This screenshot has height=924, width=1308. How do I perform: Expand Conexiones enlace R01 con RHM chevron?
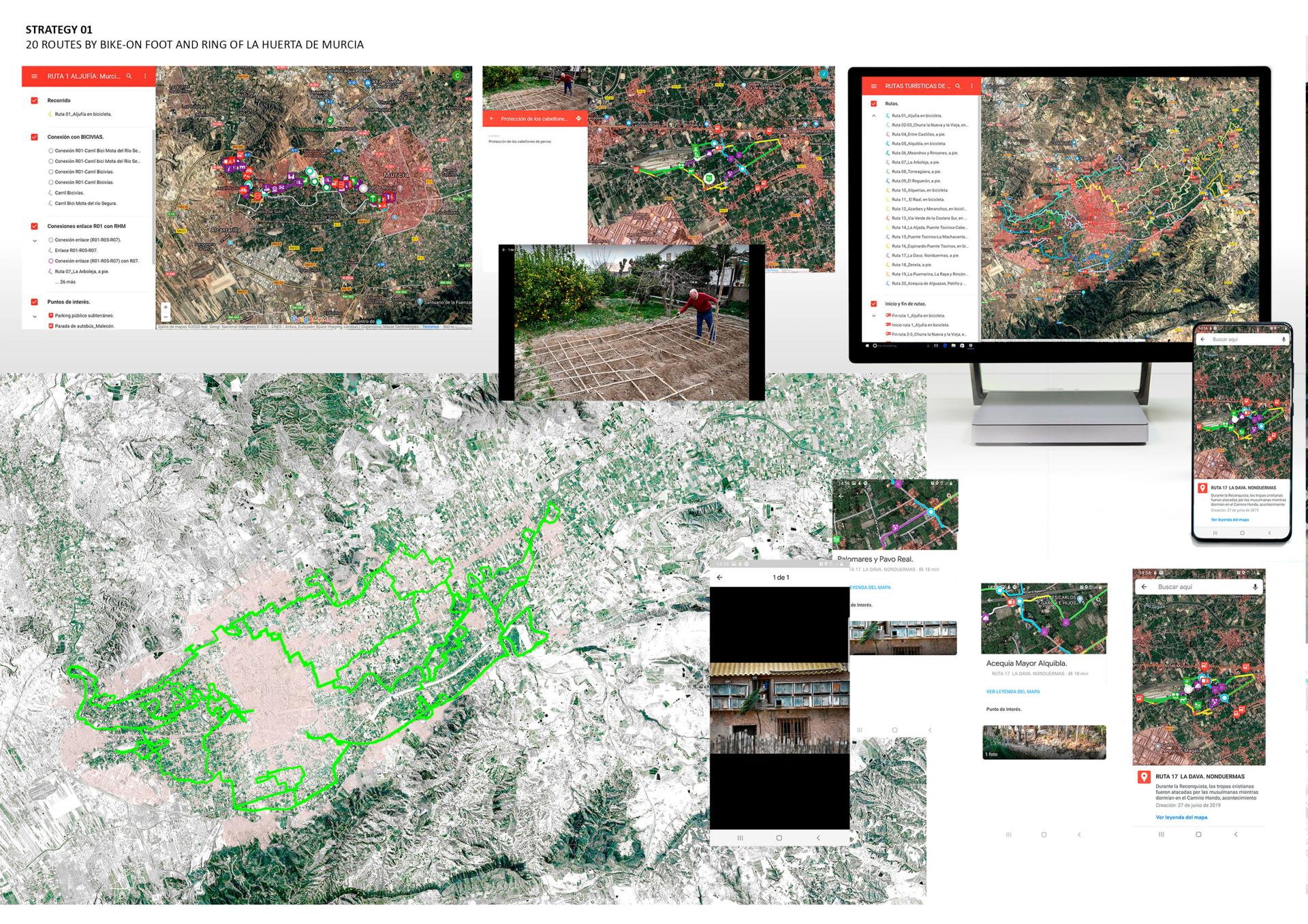tap(35, 240)
